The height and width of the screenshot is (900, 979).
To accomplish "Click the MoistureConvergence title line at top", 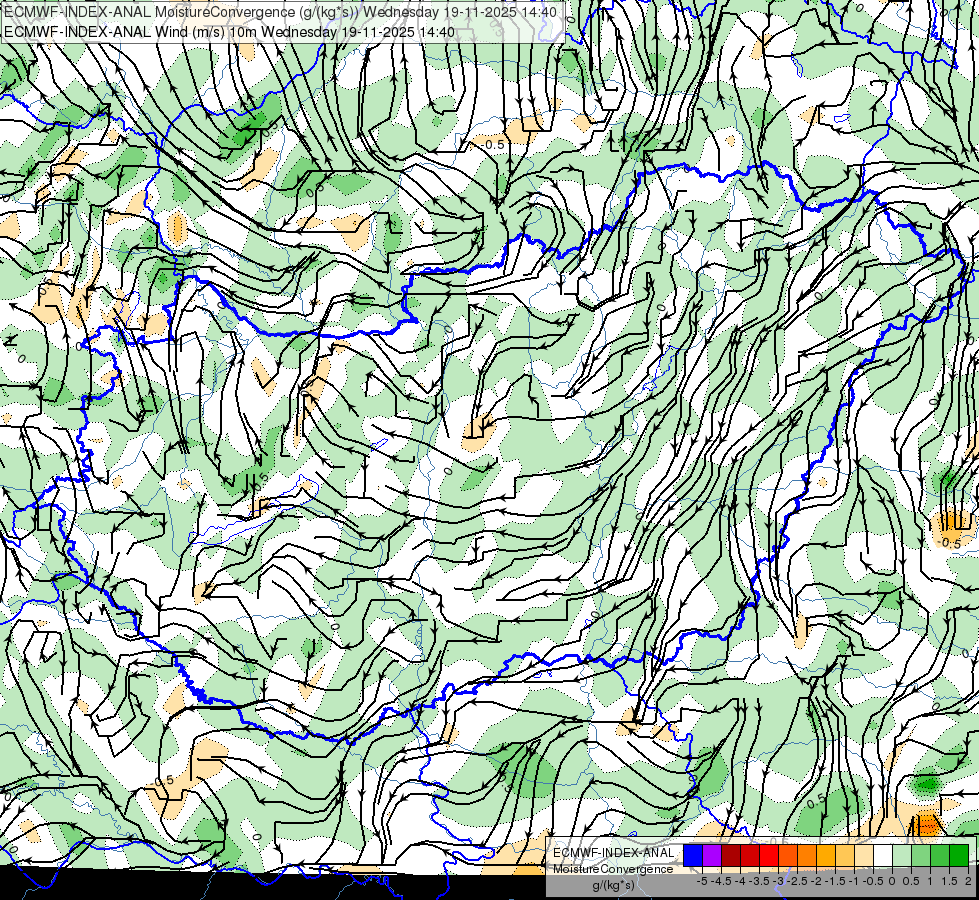I will tap(280, 12).
